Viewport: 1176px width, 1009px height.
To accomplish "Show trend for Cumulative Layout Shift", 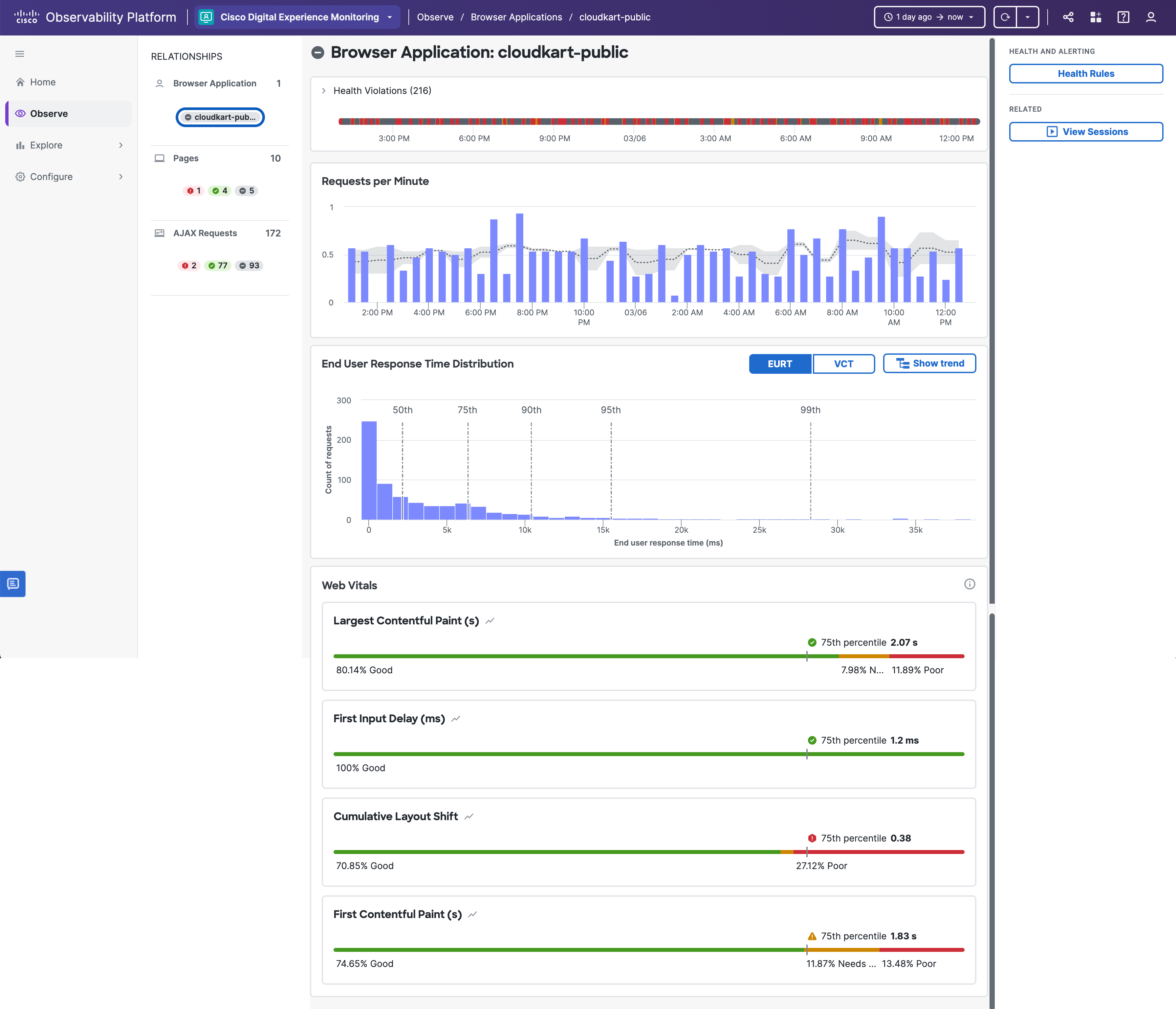I will [469, 817].
